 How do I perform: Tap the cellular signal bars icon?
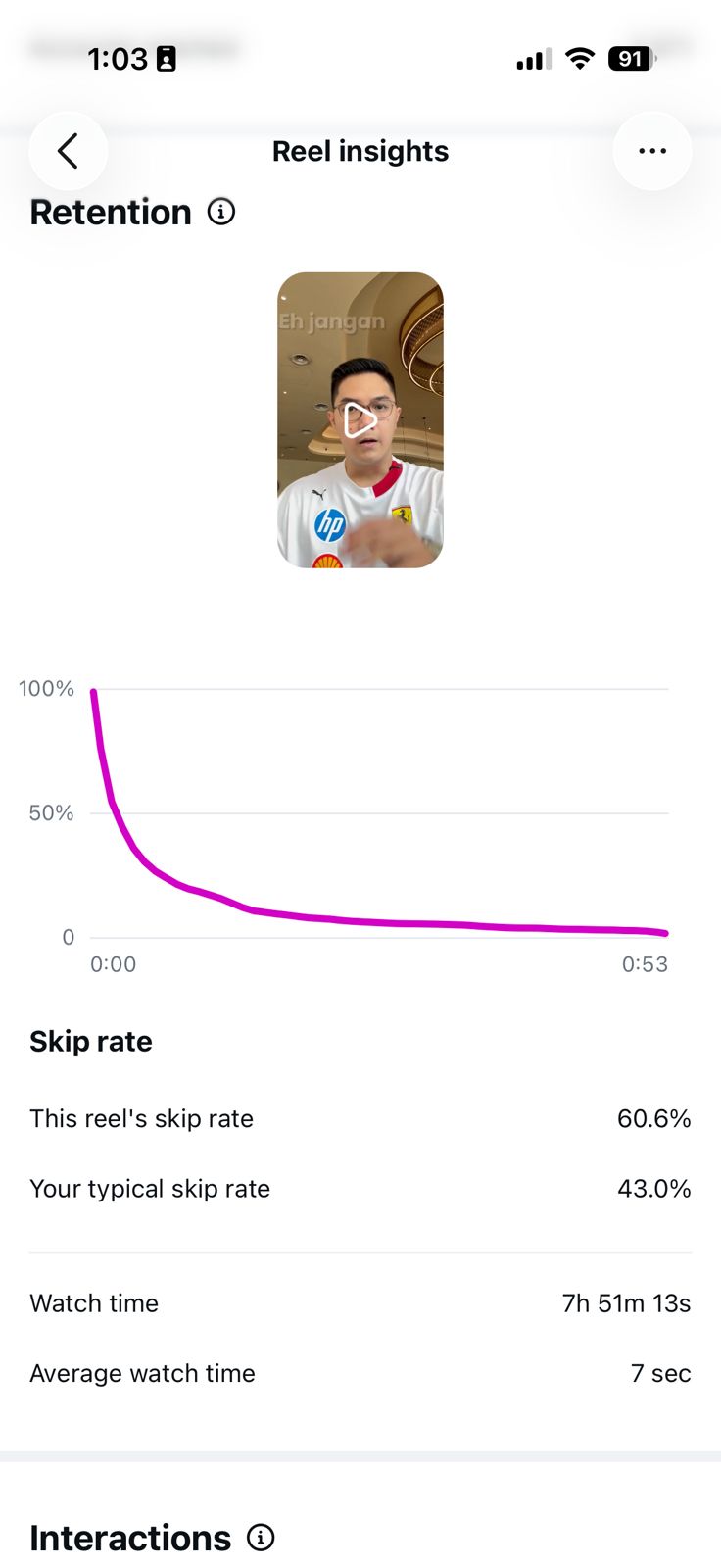point(534,60)
